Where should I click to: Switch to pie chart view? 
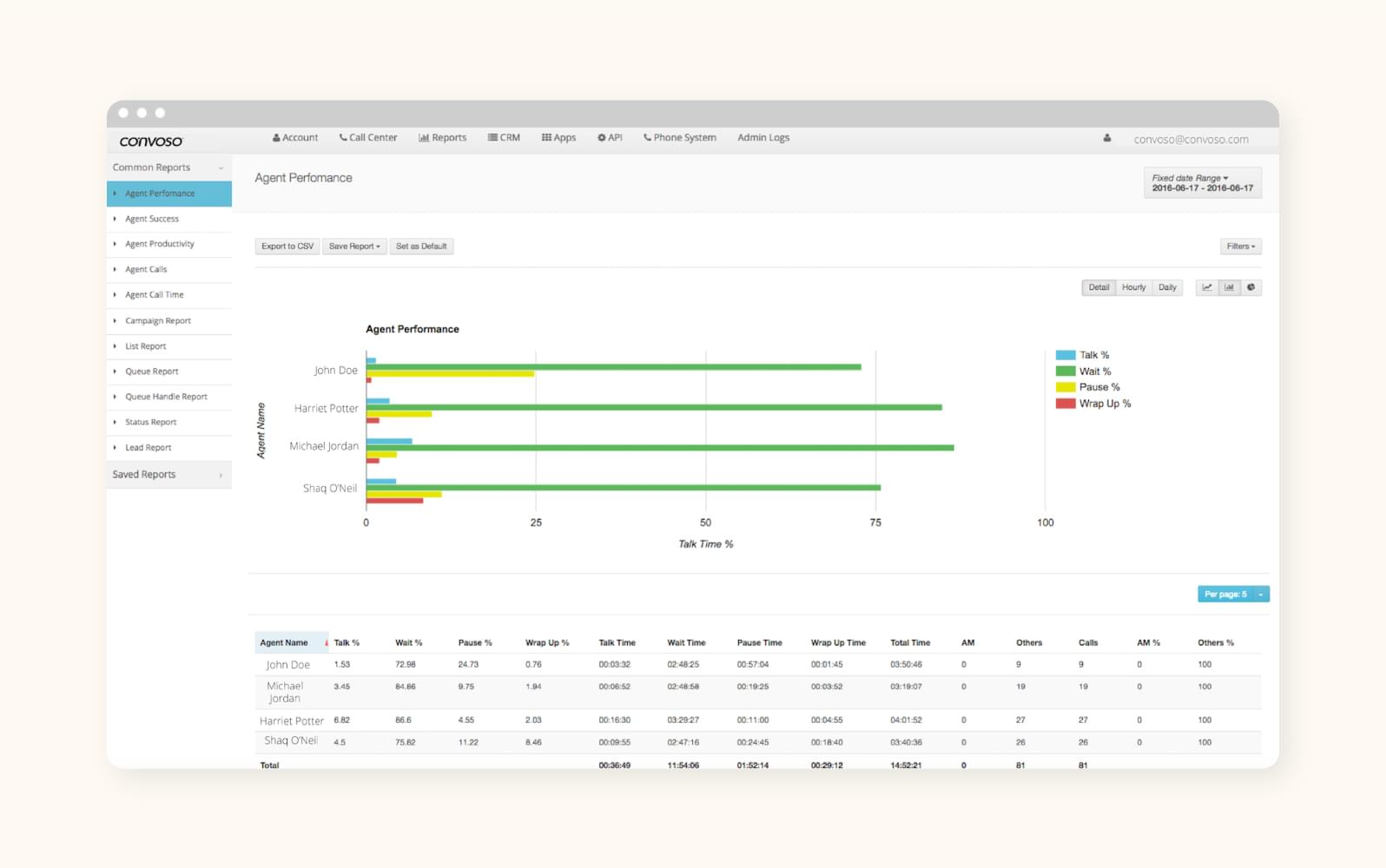1251,287
